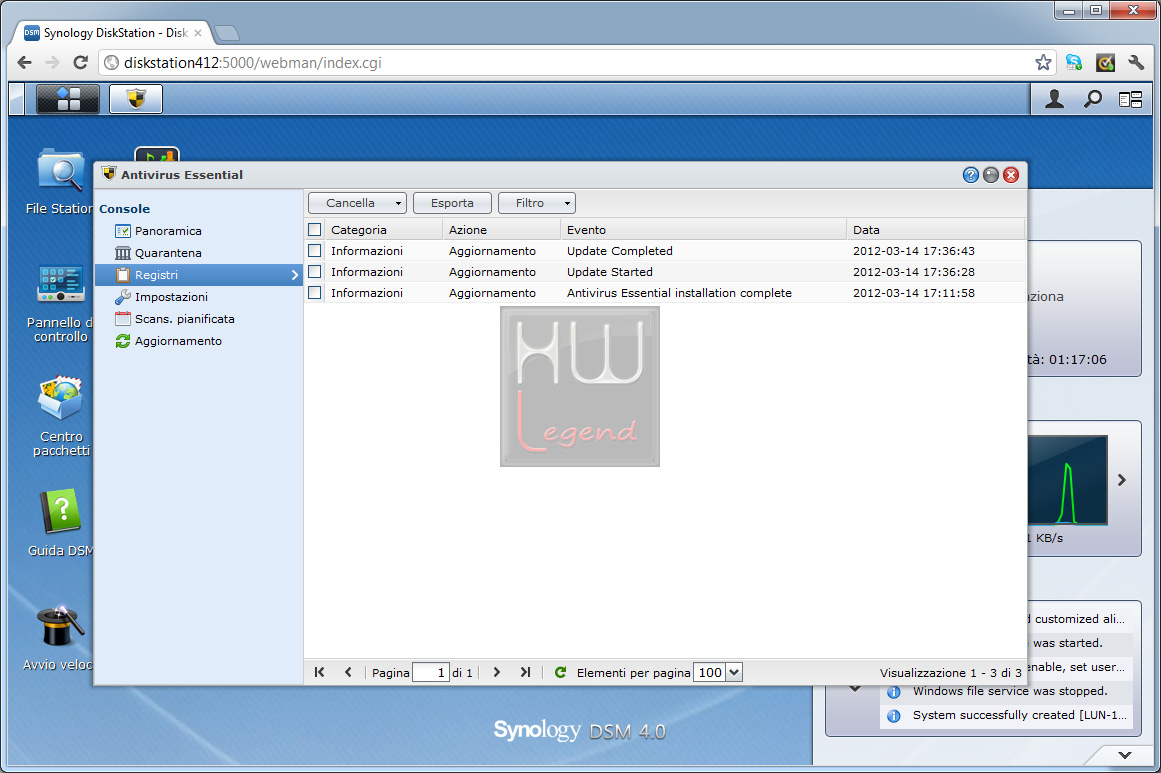
Task: Sort by the Evento column header
Action: [703, 230]
